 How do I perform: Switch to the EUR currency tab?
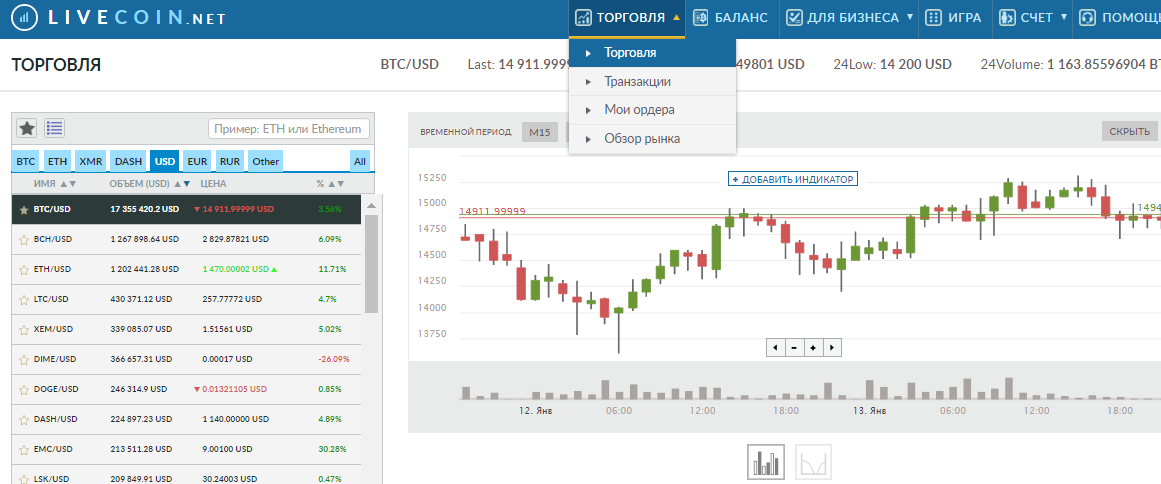pos(197,161)
